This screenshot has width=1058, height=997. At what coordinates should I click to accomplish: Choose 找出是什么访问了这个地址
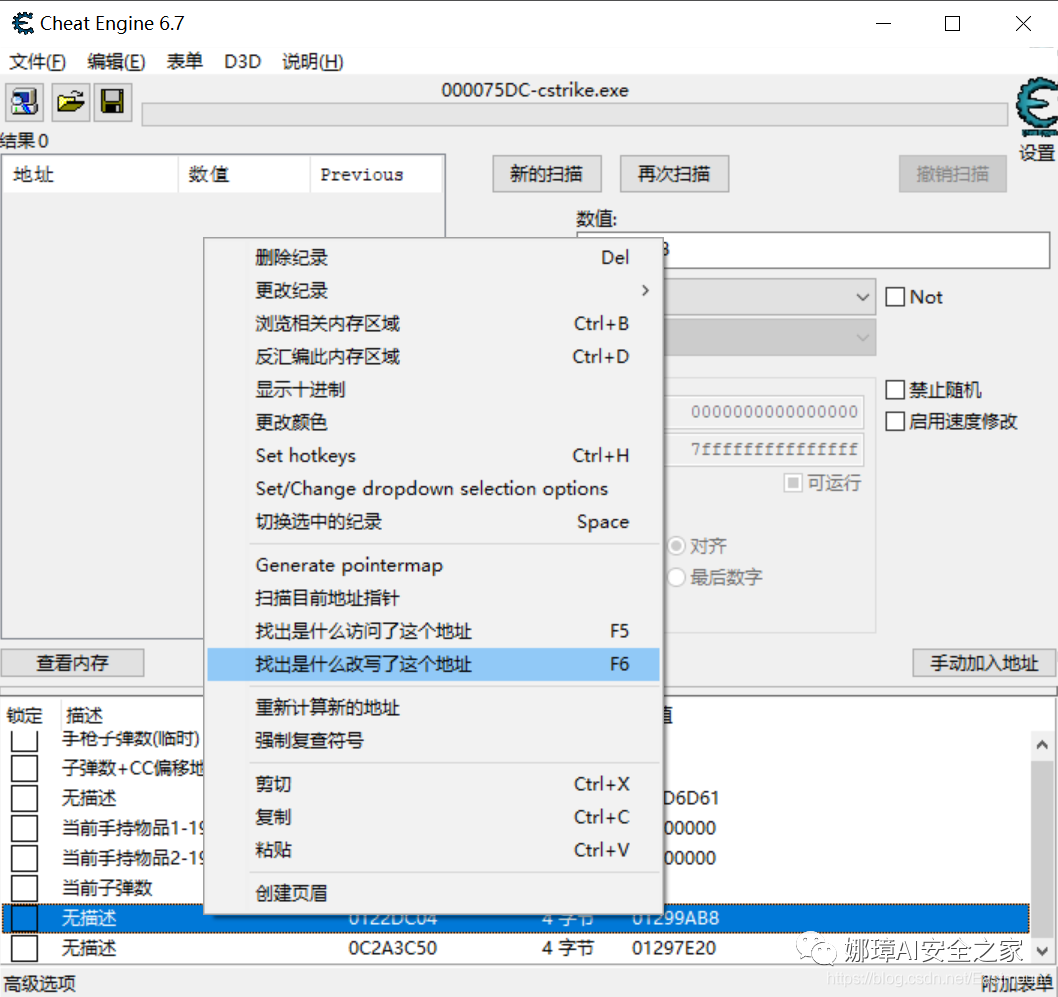(433, 631)
